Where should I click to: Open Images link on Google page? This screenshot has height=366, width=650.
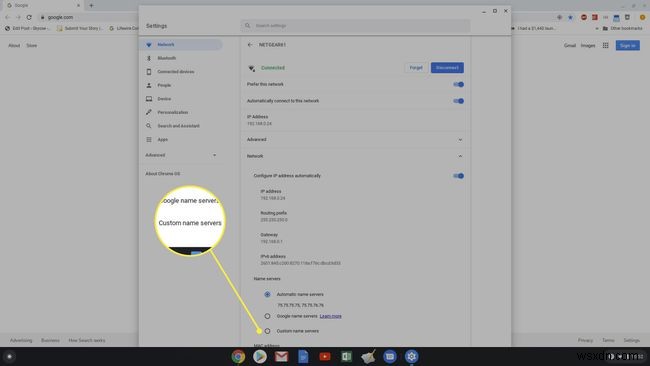pos(588,46)
